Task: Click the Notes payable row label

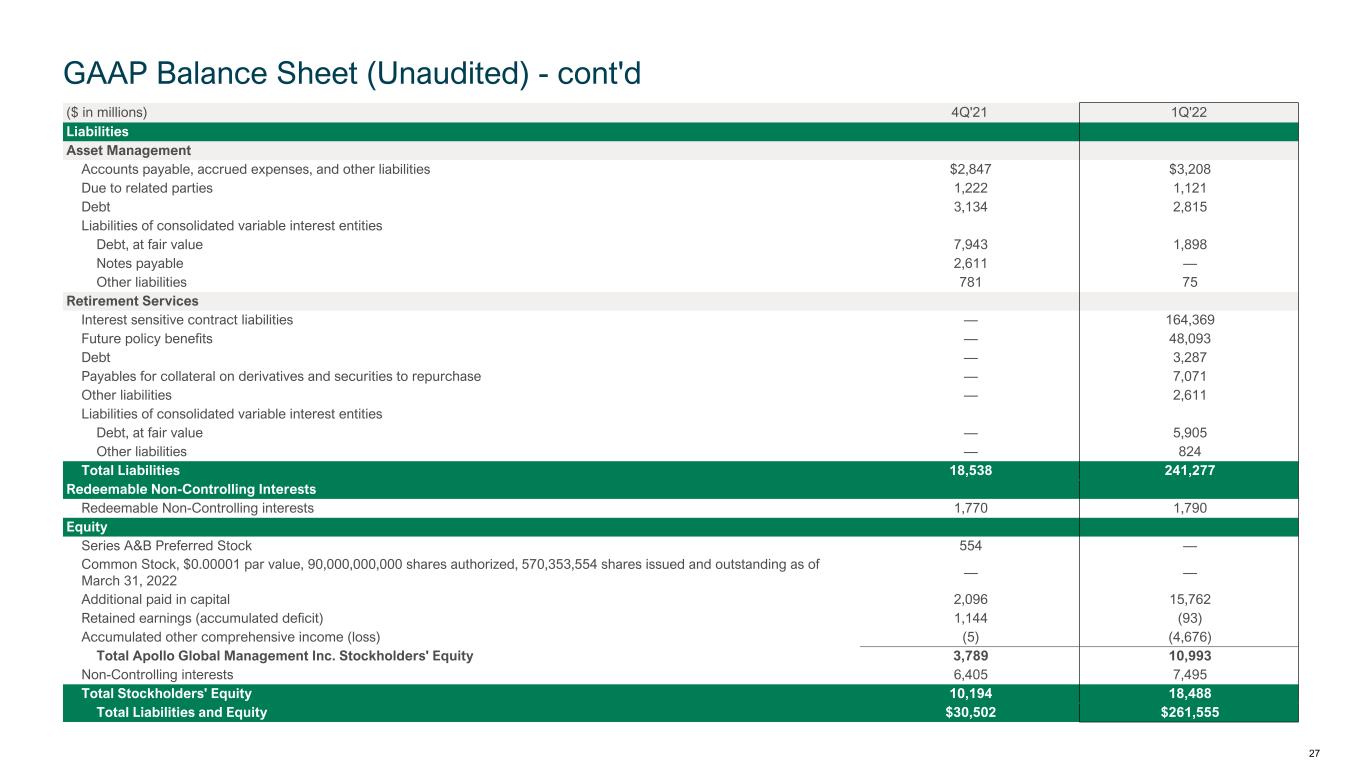Action: tap(140, 263)
